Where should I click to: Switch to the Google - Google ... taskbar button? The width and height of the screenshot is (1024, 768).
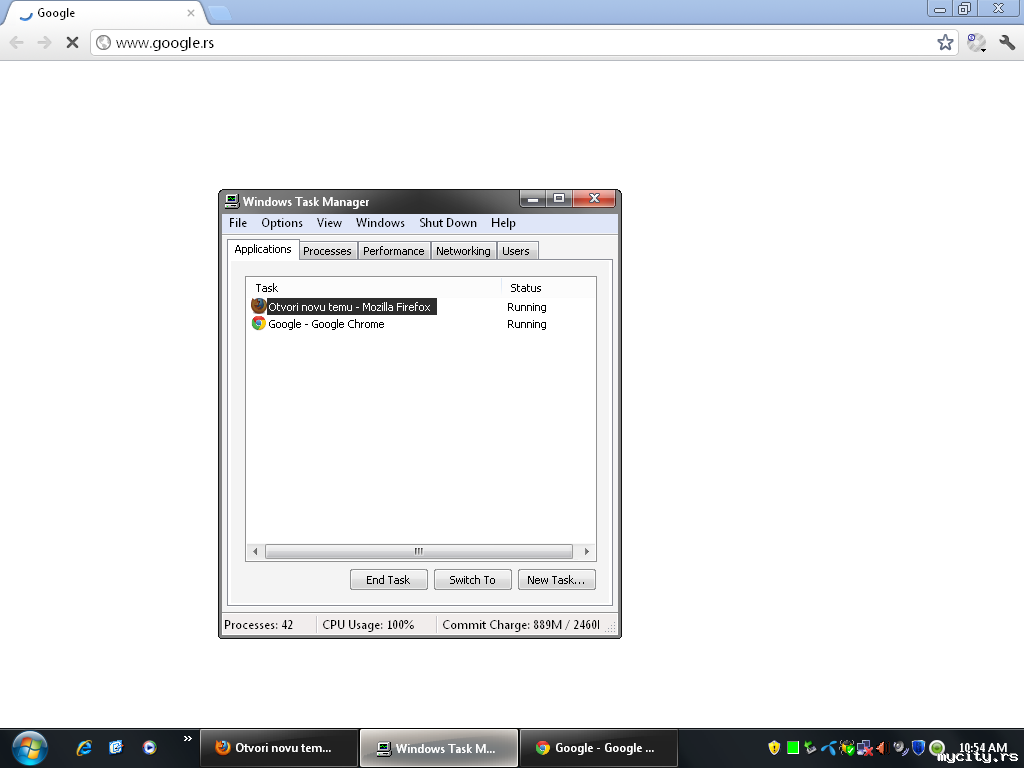pos(599,748)
